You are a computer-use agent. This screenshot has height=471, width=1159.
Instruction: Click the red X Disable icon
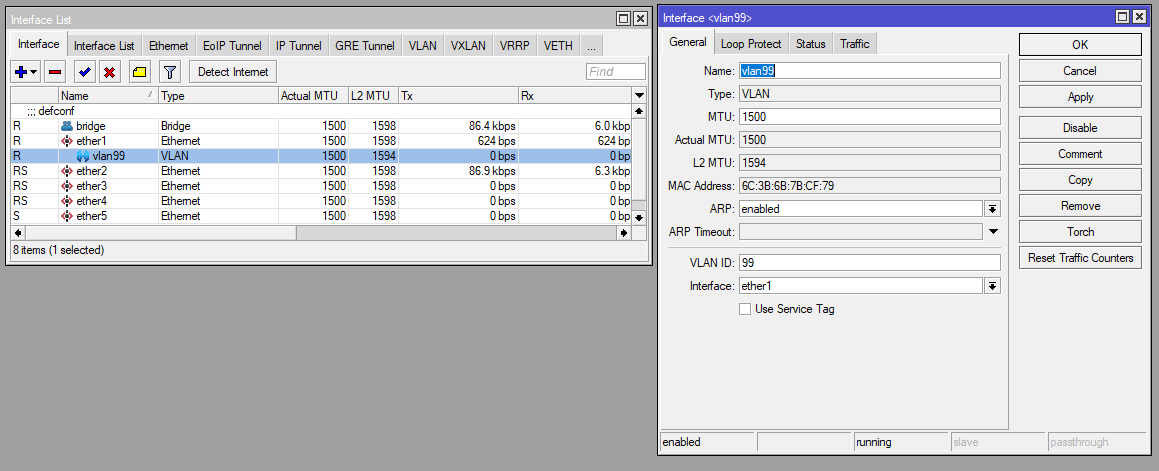tap(110, 72)
